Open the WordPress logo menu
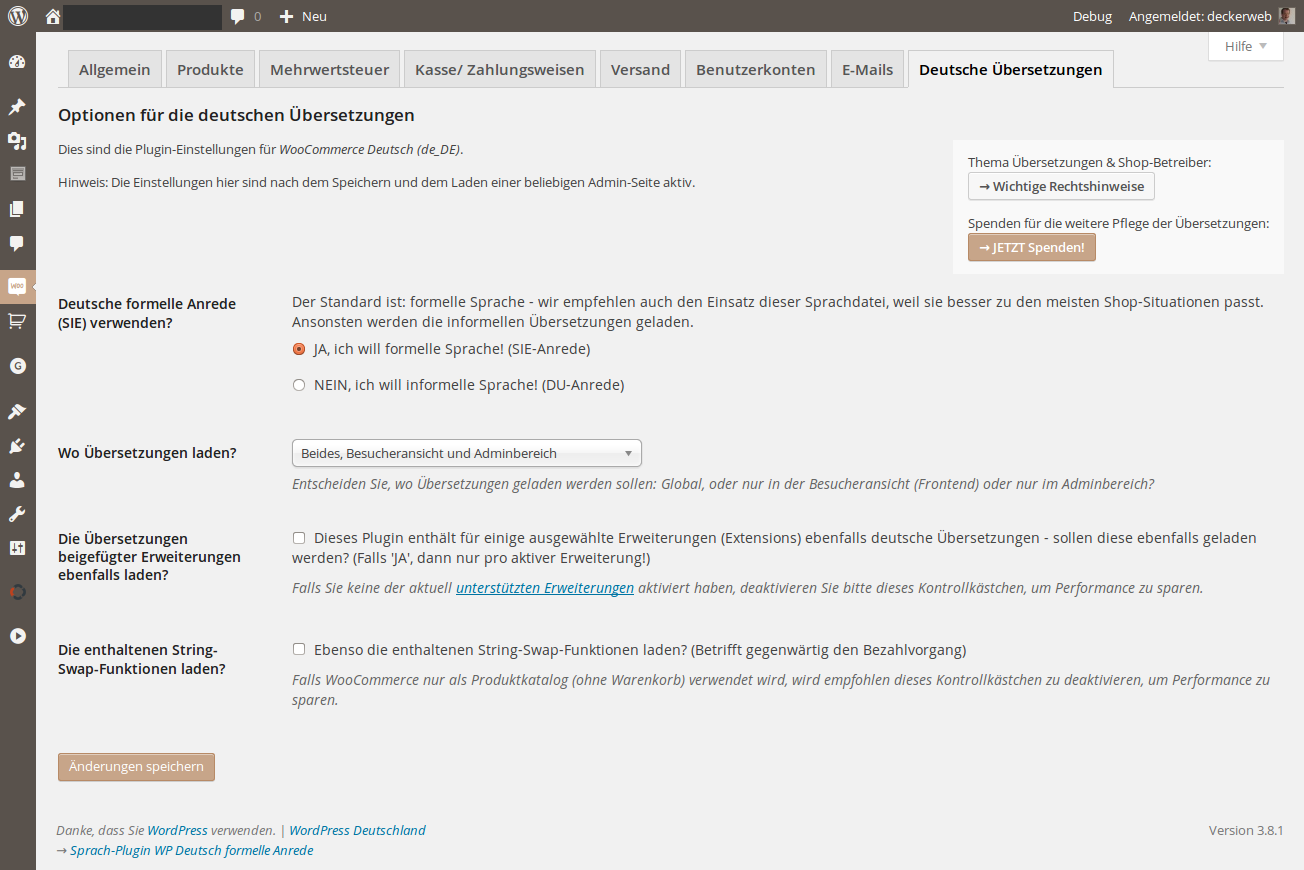Viewport: 1304px width, 870px height. point(18,16)
